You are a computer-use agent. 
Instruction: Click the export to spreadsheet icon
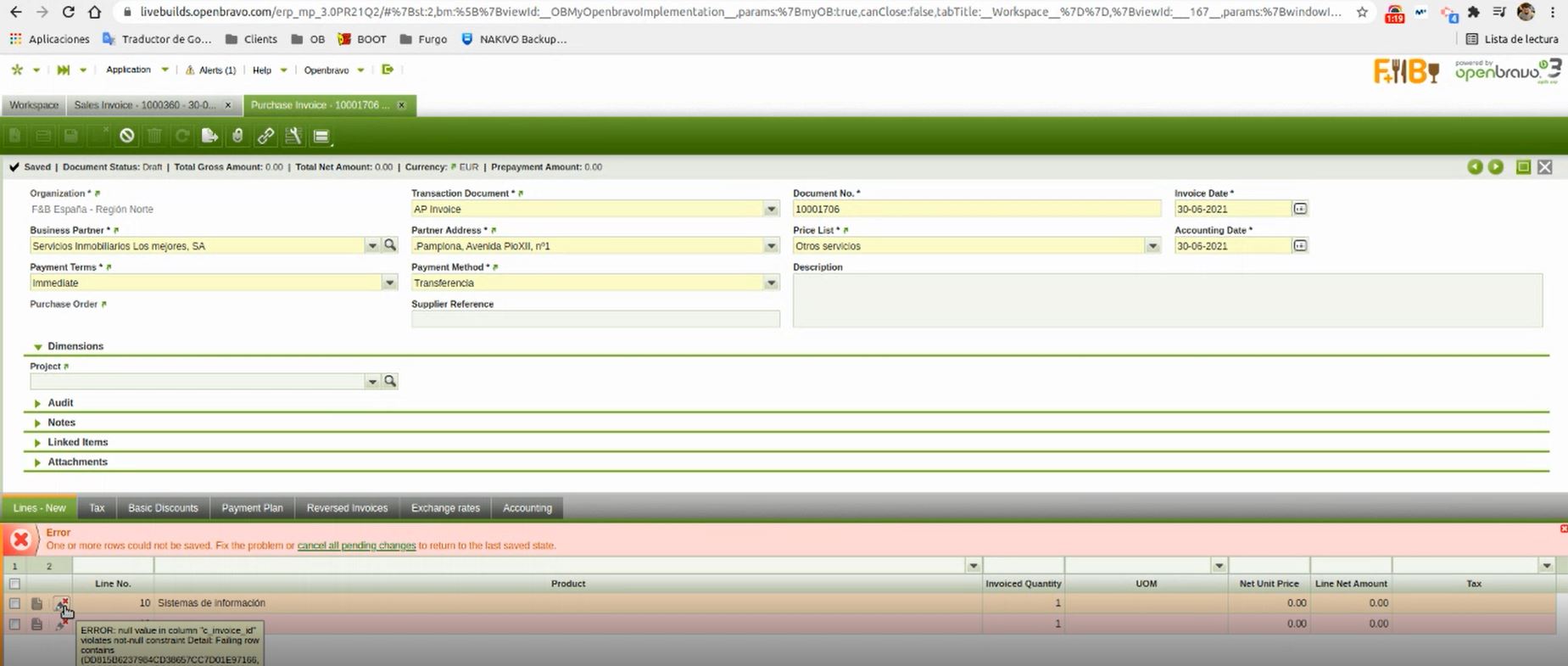pos(209,136)
